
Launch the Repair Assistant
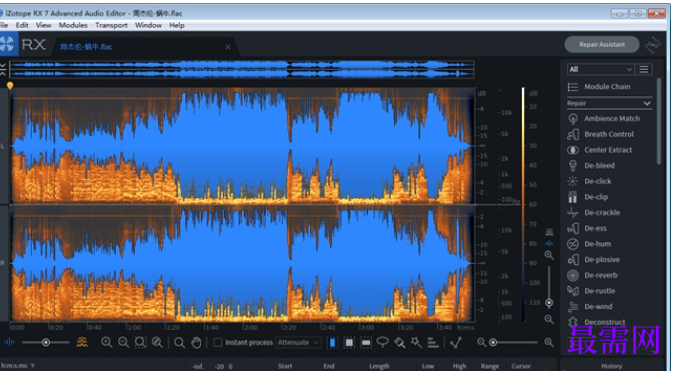coord(602,44)
